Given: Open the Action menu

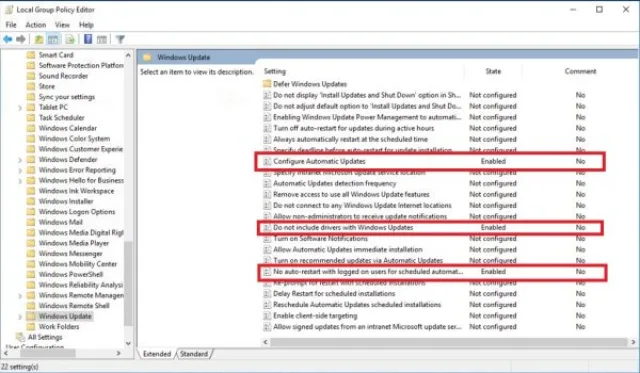Looking at the screenshot, I should point(36,25).
